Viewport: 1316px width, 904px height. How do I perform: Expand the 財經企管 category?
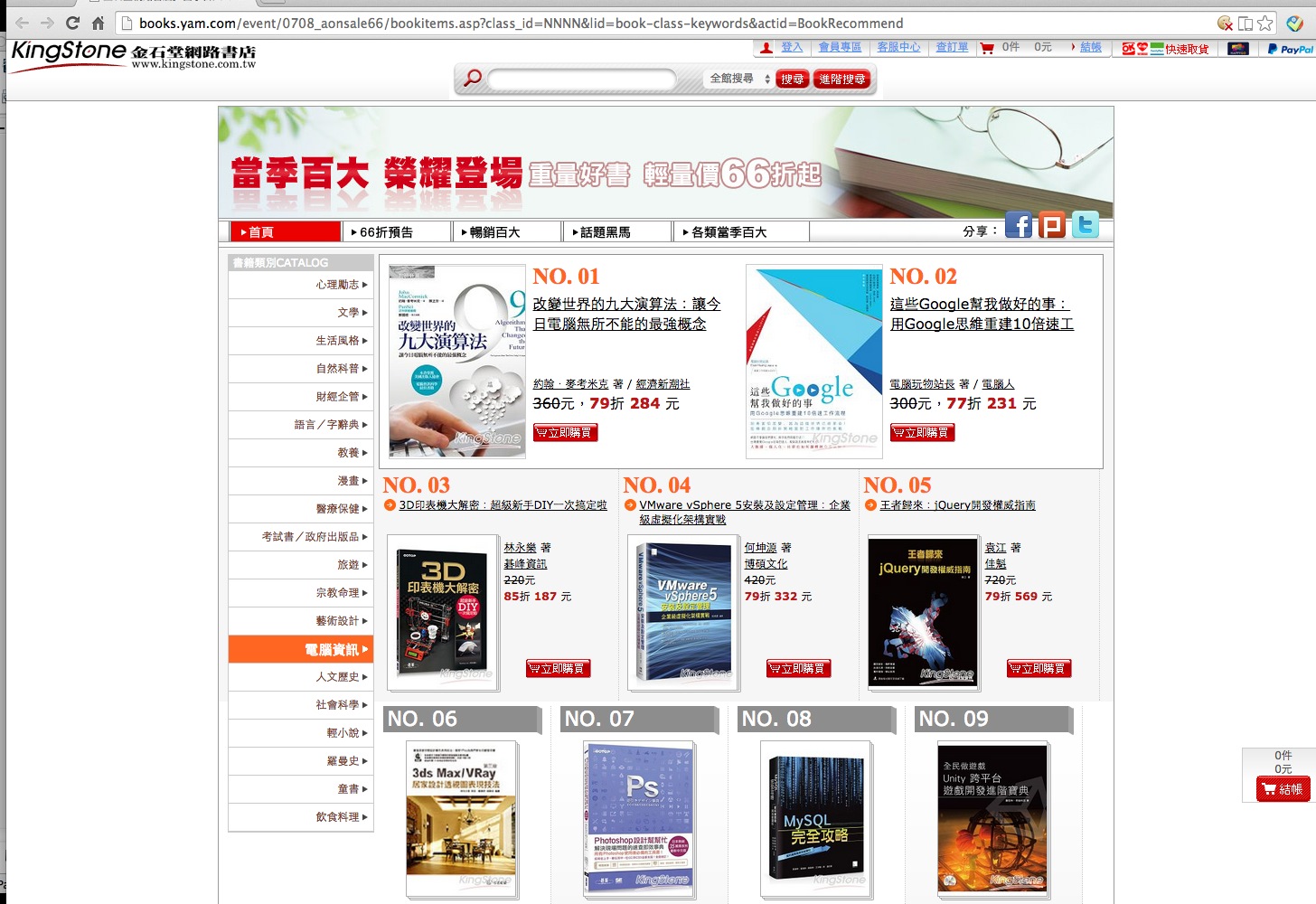pyautogui.click(x=301, y=396)
